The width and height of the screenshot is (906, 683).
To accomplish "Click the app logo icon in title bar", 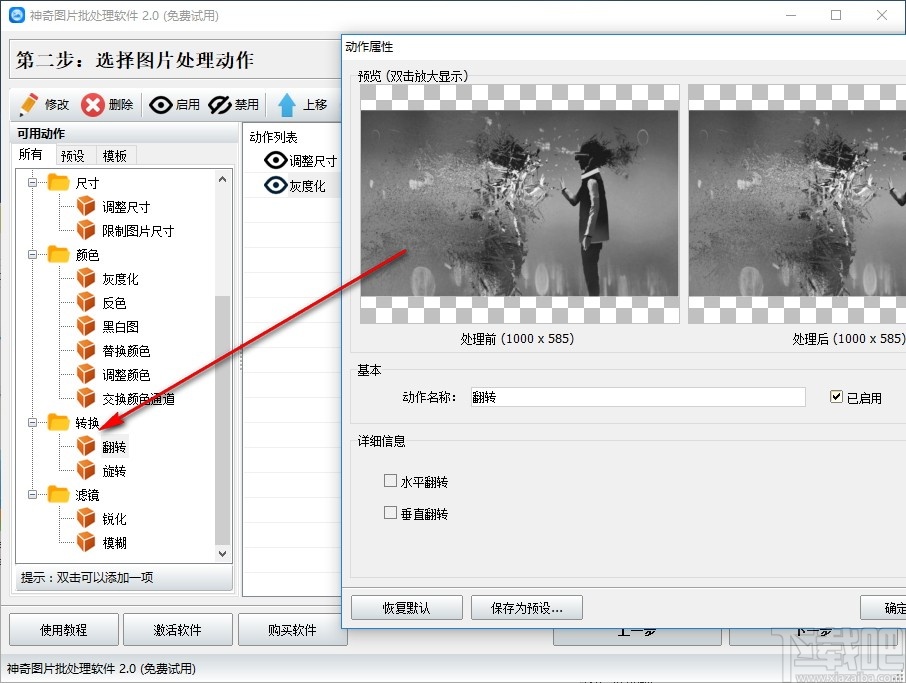I will coord(17,15).
